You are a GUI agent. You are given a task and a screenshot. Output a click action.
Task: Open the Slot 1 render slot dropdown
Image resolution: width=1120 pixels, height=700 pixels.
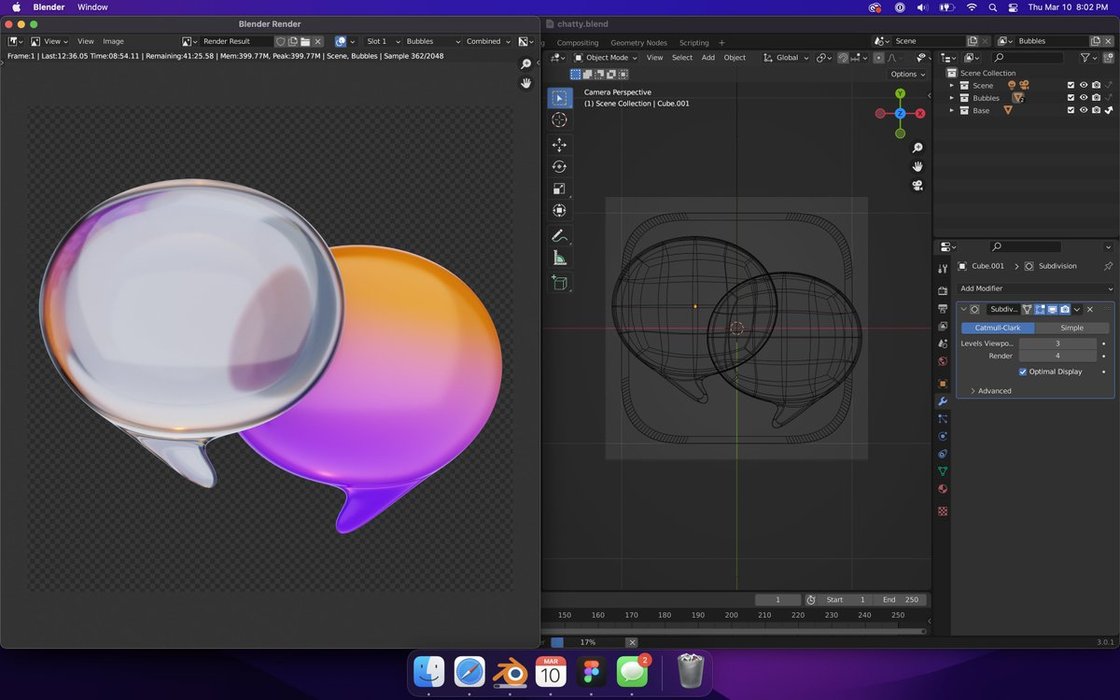382,41
